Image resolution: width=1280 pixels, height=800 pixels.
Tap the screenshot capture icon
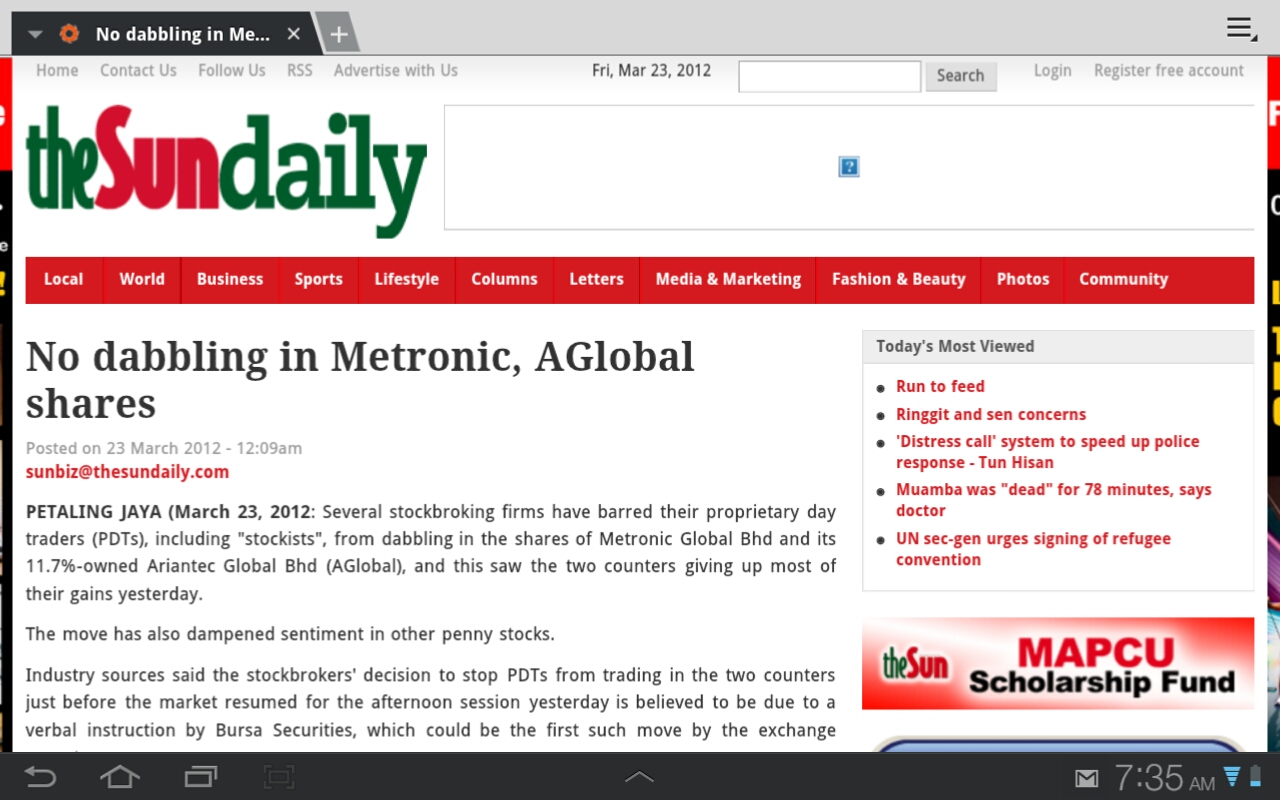(279, 777)
